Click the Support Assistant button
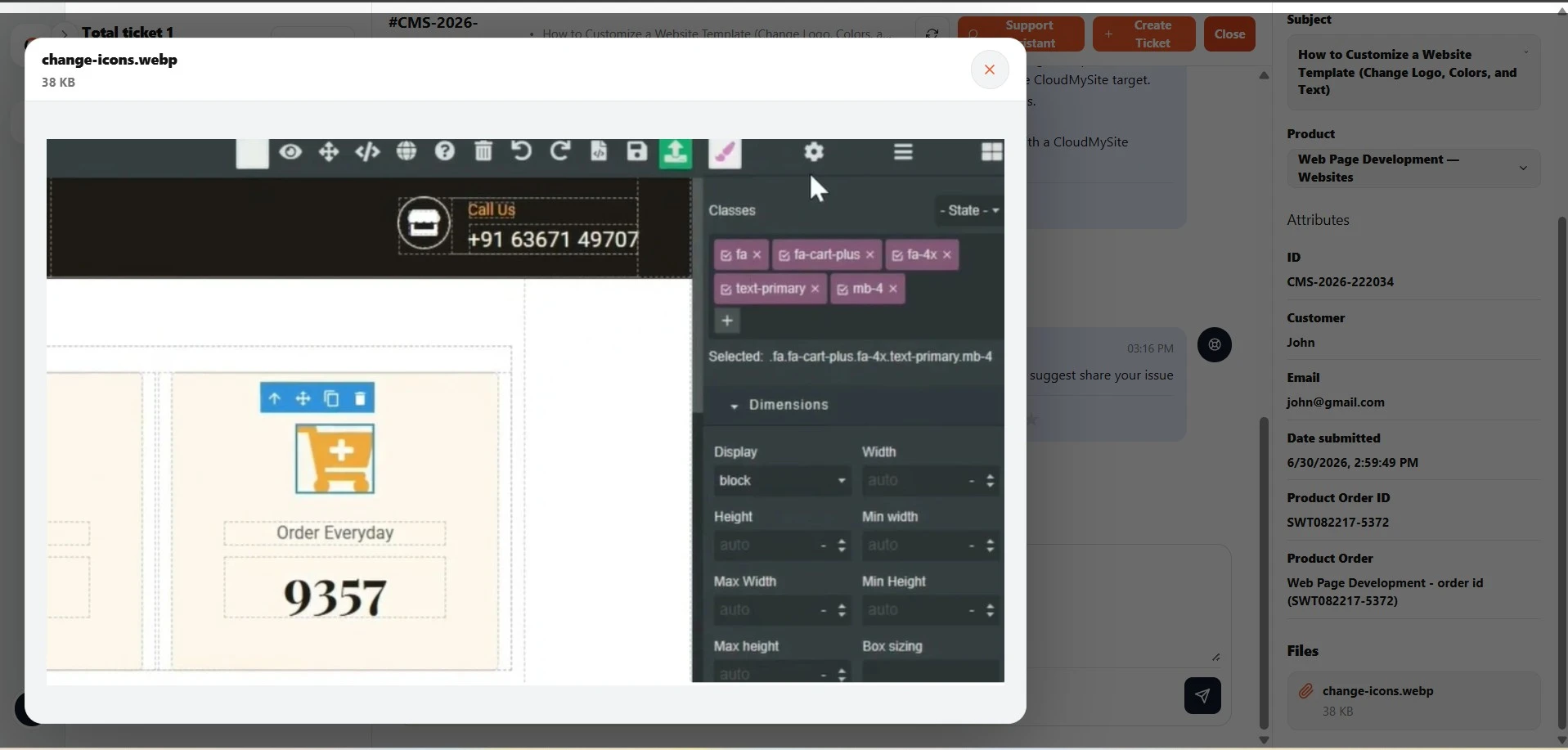 pyautogui.click(x=1021, y=34)
